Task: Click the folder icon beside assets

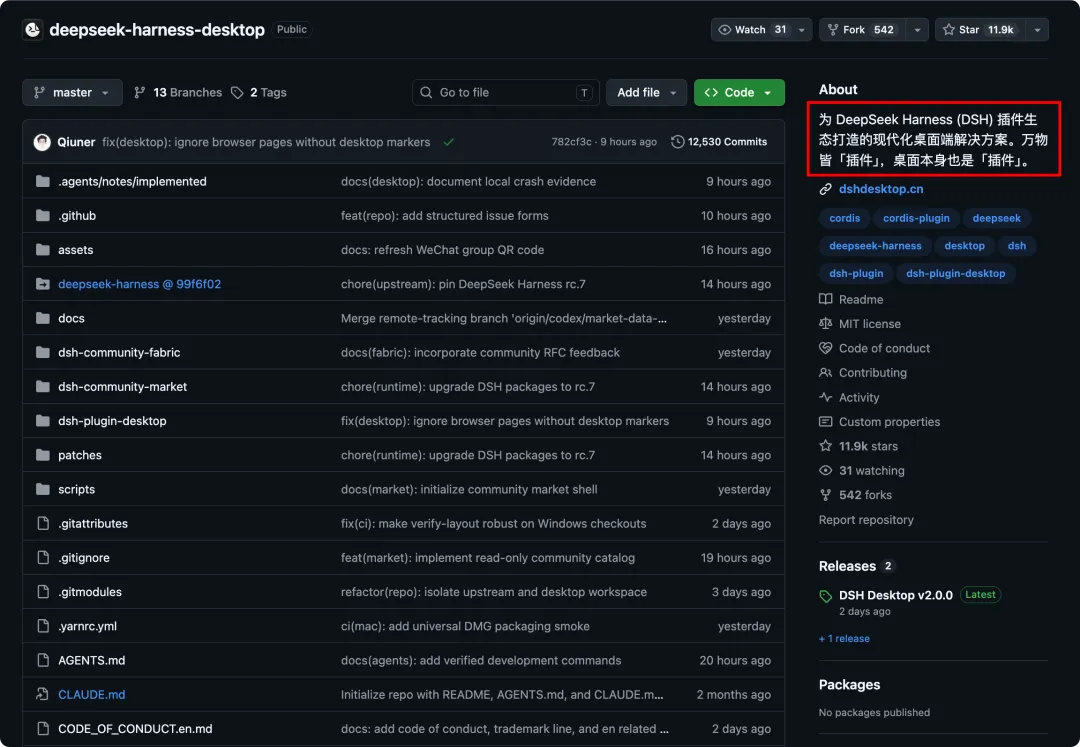Action: pyautogui.click(x=43, y=249)
